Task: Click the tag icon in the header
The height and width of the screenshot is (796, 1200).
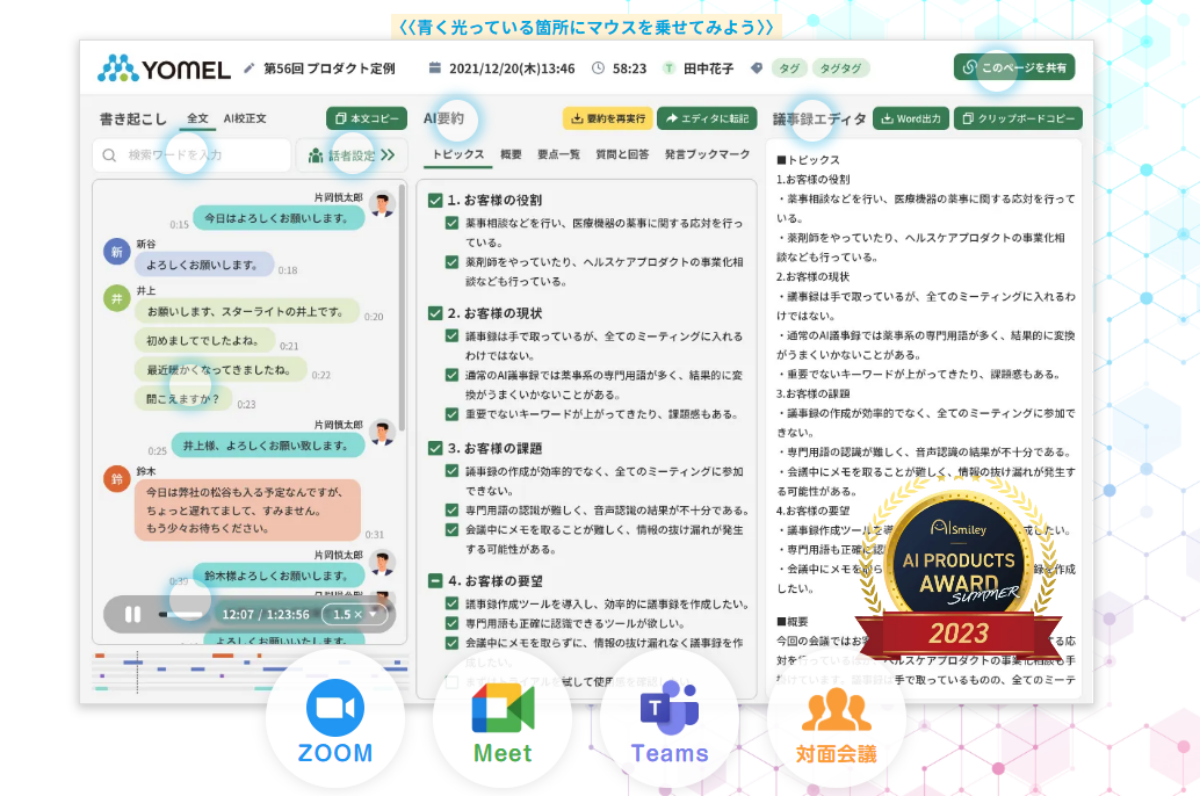Action: tap(756, 69)
